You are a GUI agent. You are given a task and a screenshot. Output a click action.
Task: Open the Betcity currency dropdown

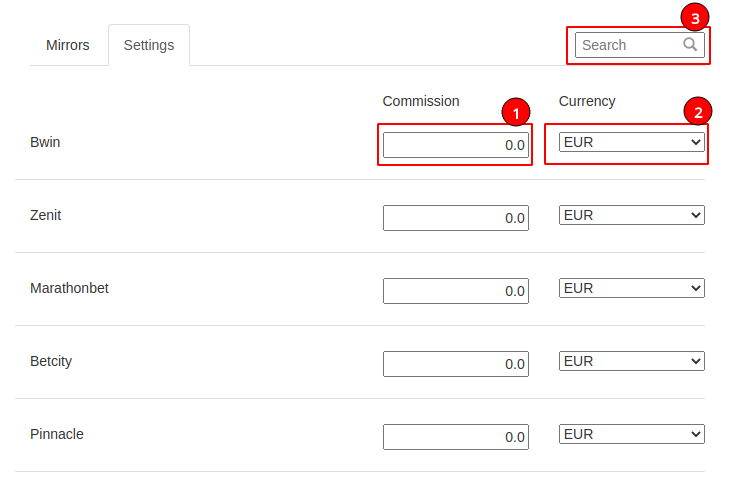(632, 361)
